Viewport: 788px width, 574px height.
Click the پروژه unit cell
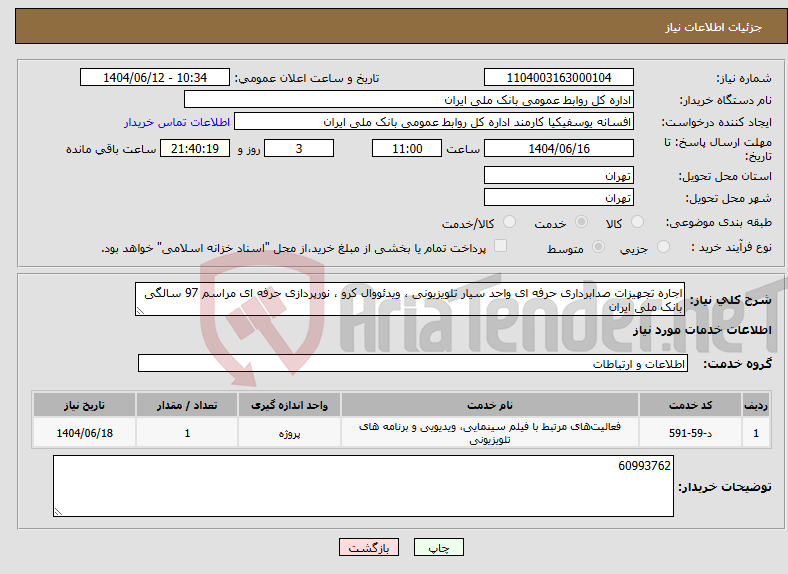pyautogui.click(x=289, y=432)
